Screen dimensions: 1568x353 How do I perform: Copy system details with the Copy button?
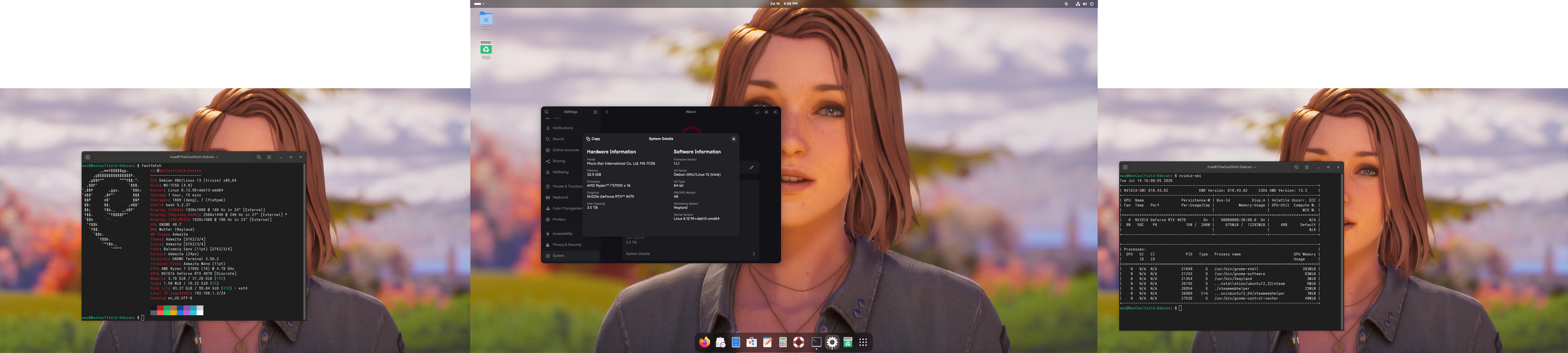593,139
